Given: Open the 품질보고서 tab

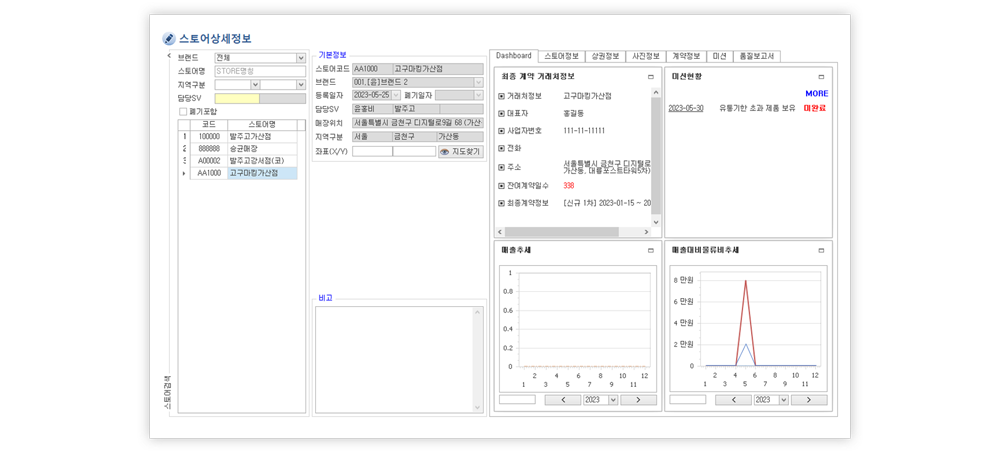Looking at the screenshot, I should point(757,56).
